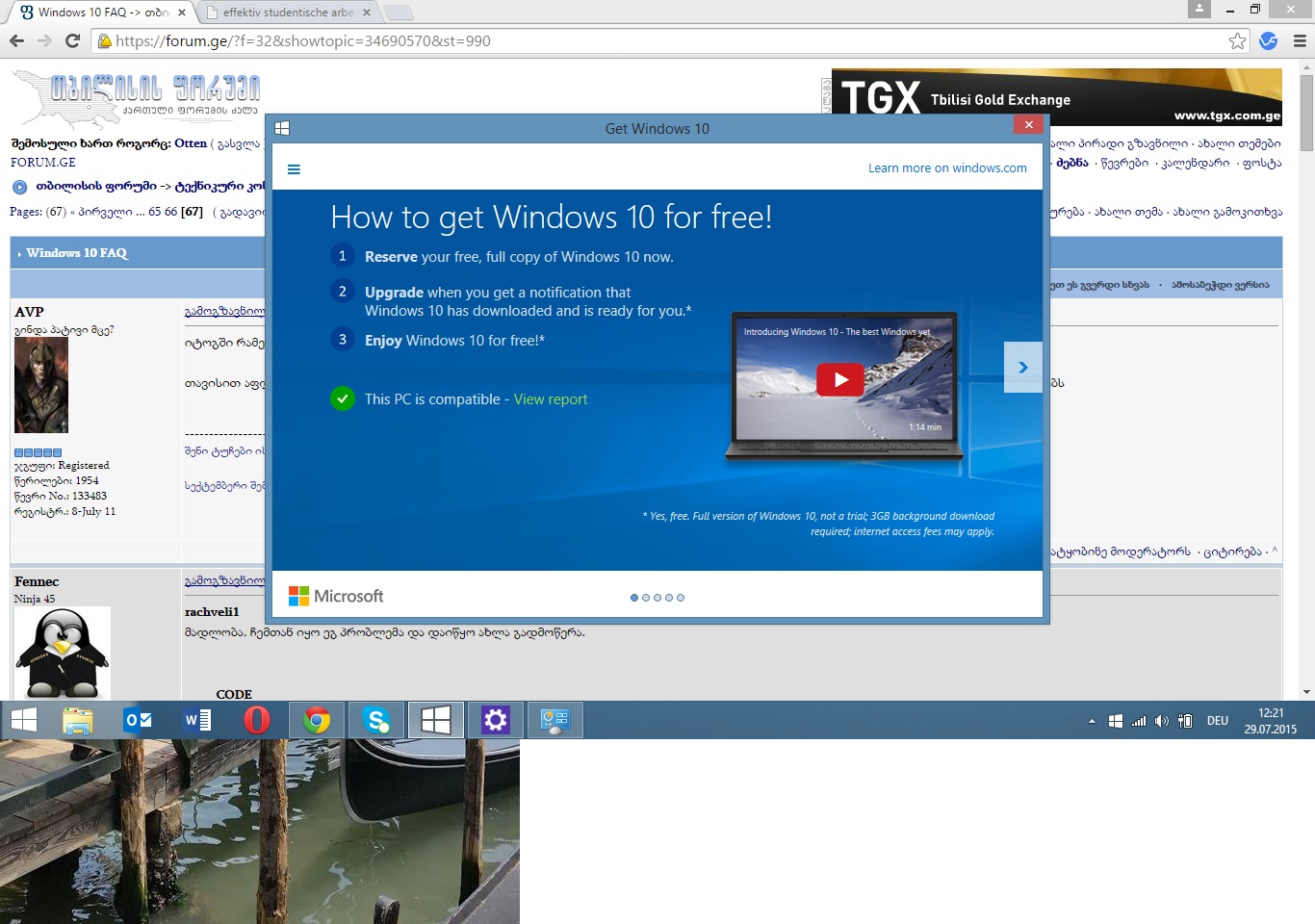Select the last slide indicator dot
The height and width of the screenshot is (924, 1315).
pyautogui.click(x=681, y=598)
